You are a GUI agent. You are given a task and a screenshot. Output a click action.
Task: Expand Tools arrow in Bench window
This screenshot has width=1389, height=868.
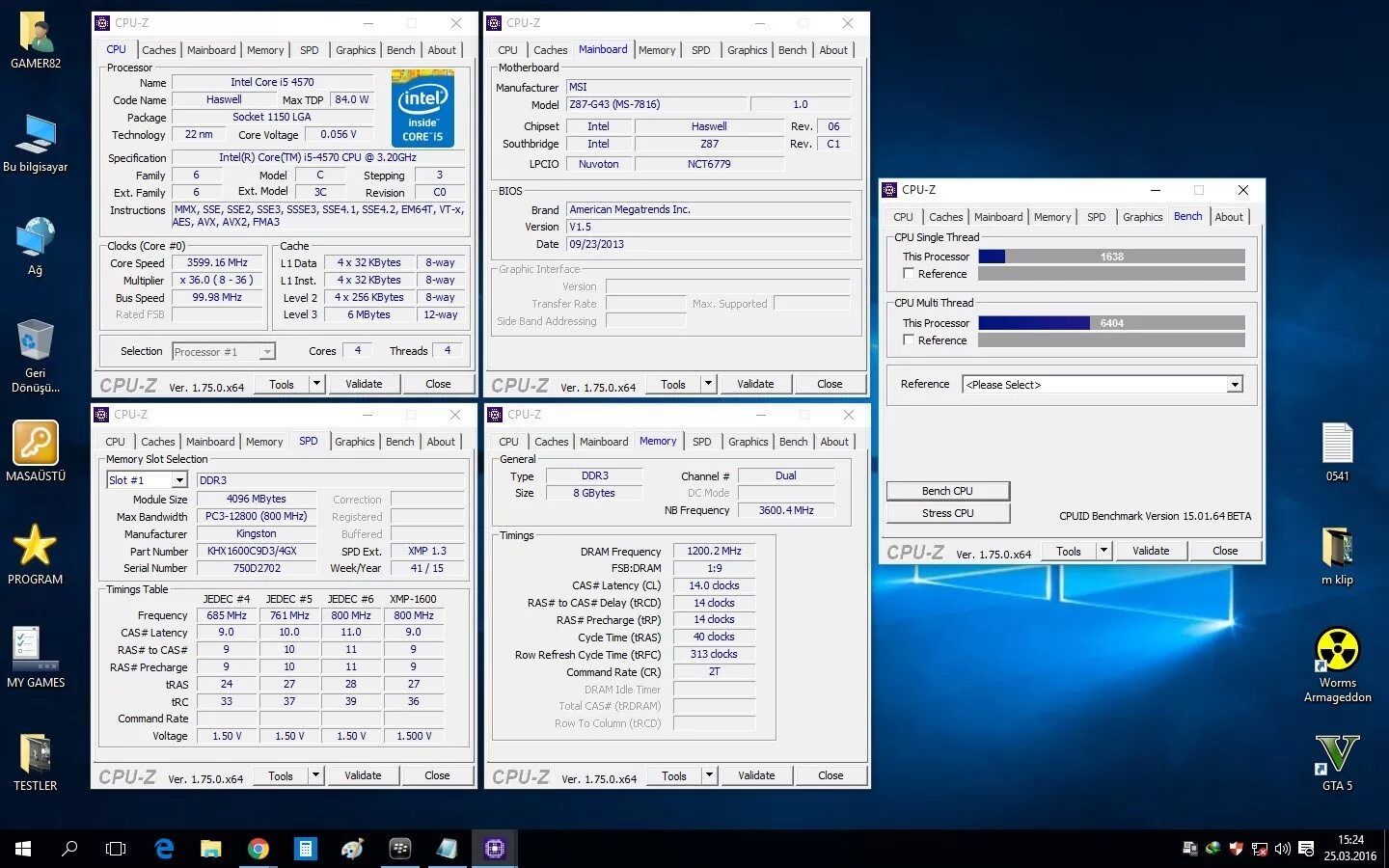tap(1103, 551)
